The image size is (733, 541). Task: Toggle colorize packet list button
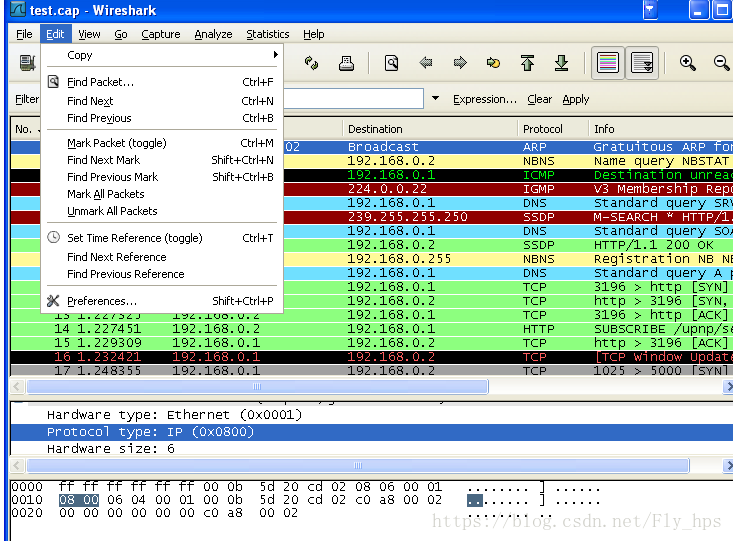click(607, 63)
